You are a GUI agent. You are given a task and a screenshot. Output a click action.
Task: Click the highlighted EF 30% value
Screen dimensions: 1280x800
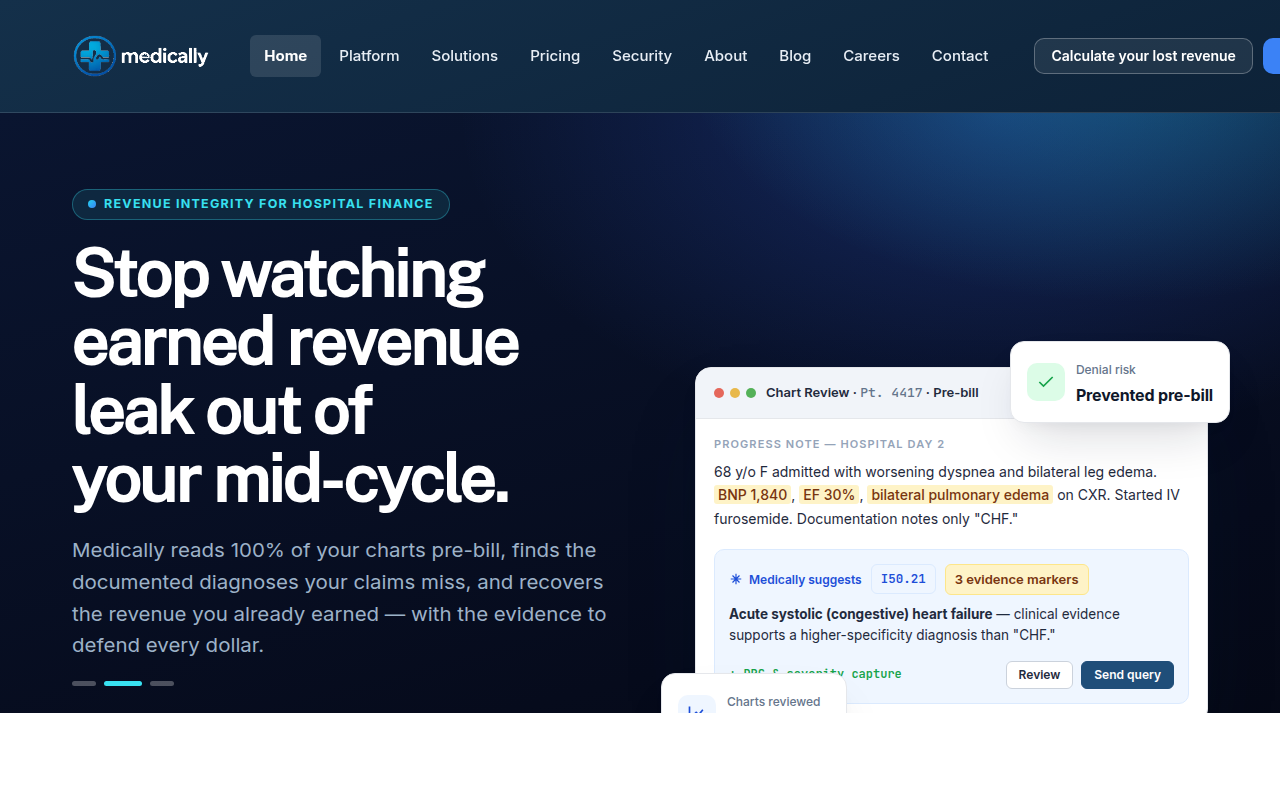coord(828,495)
